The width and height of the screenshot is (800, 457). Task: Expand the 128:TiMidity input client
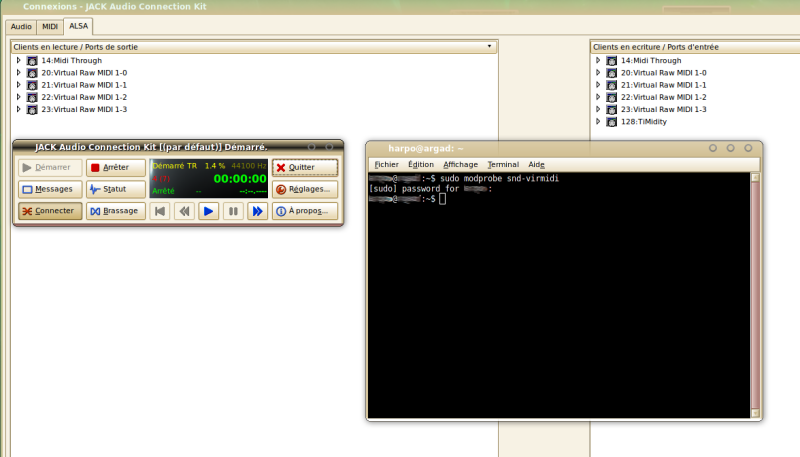[598, 121]
